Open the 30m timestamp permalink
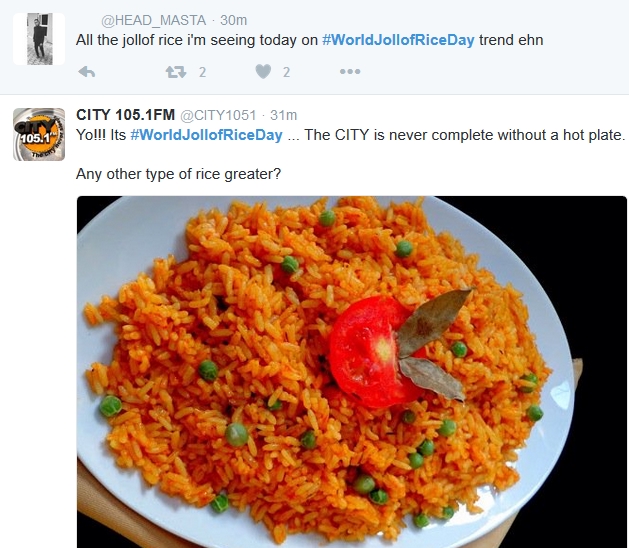The height and width of the screenshot is (548, 629). pyautogui.click(x=233, y=20)
